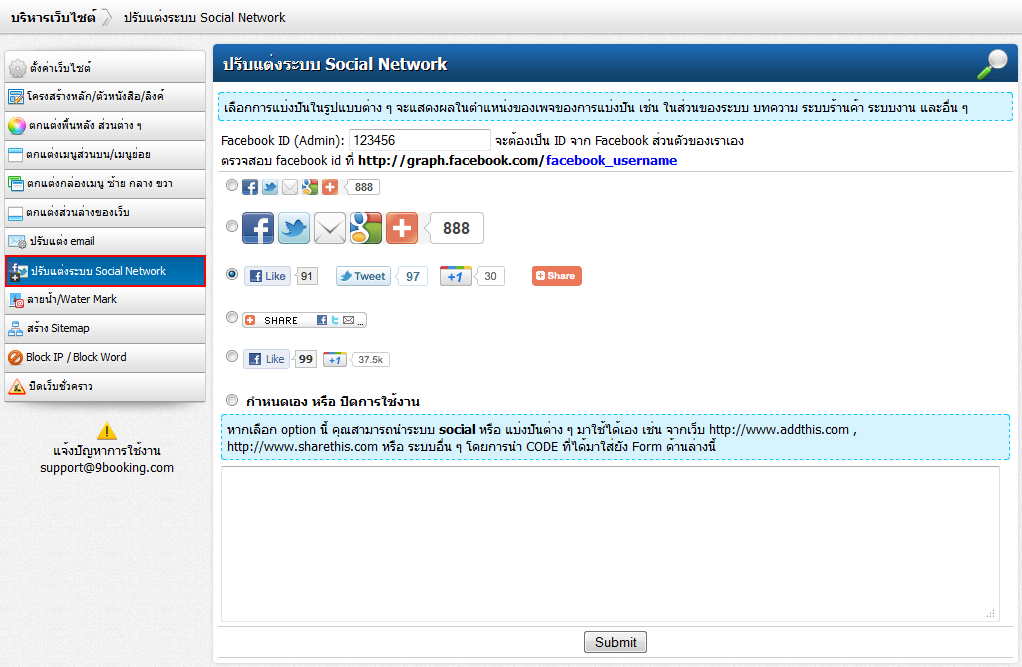
Task: Click the envelope icon beside ปรับแต่ง email
Action: [17, 241]
